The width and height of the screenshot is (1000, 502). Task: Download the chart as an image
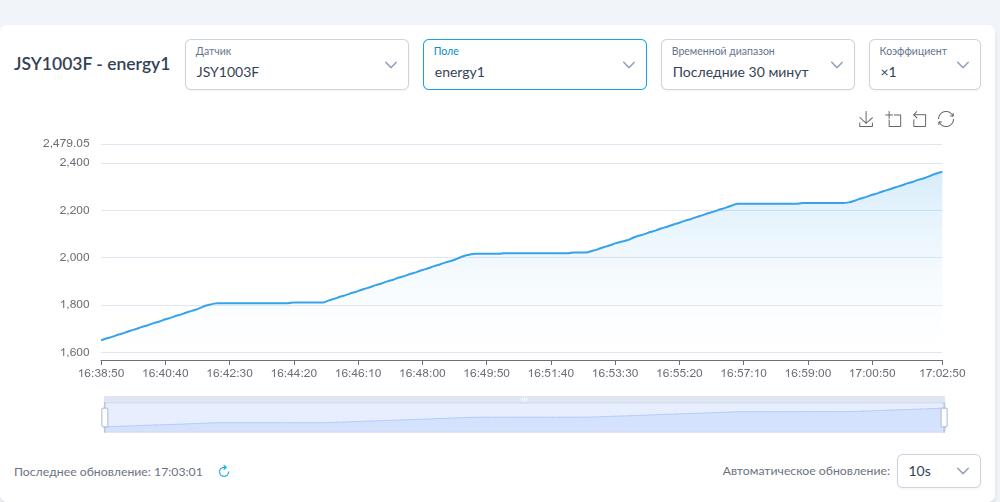(x=866, y=120)
